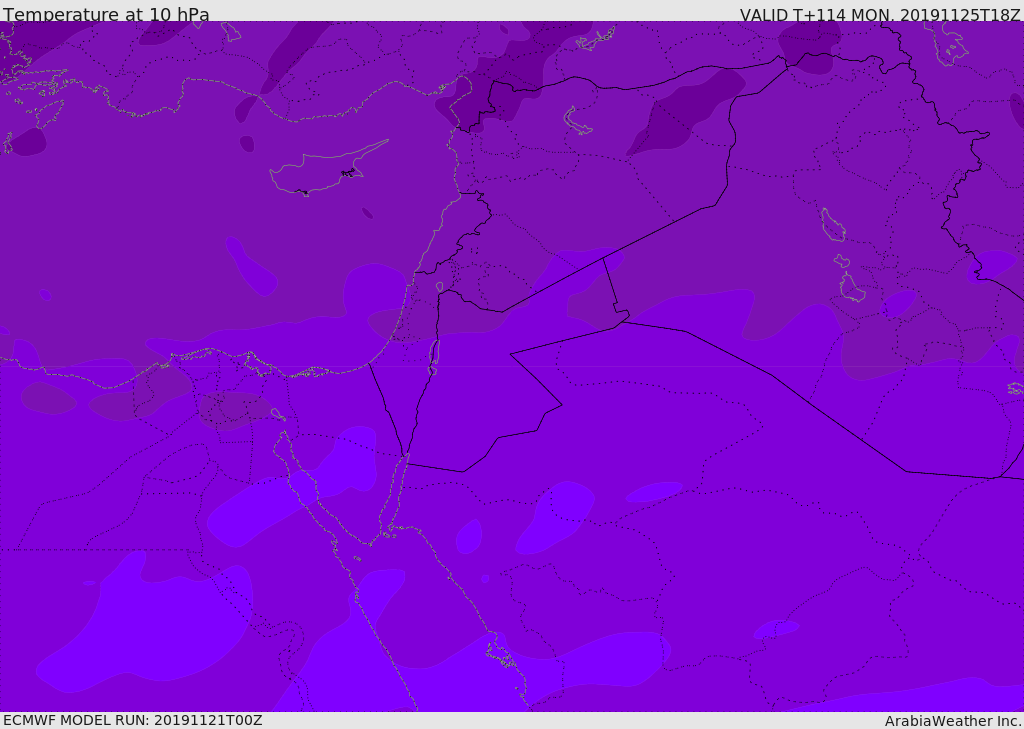Click Lake Tharthar outline in Iraq
The height and width of the screenshot is (729, 1024).
[x=832, y=225]
